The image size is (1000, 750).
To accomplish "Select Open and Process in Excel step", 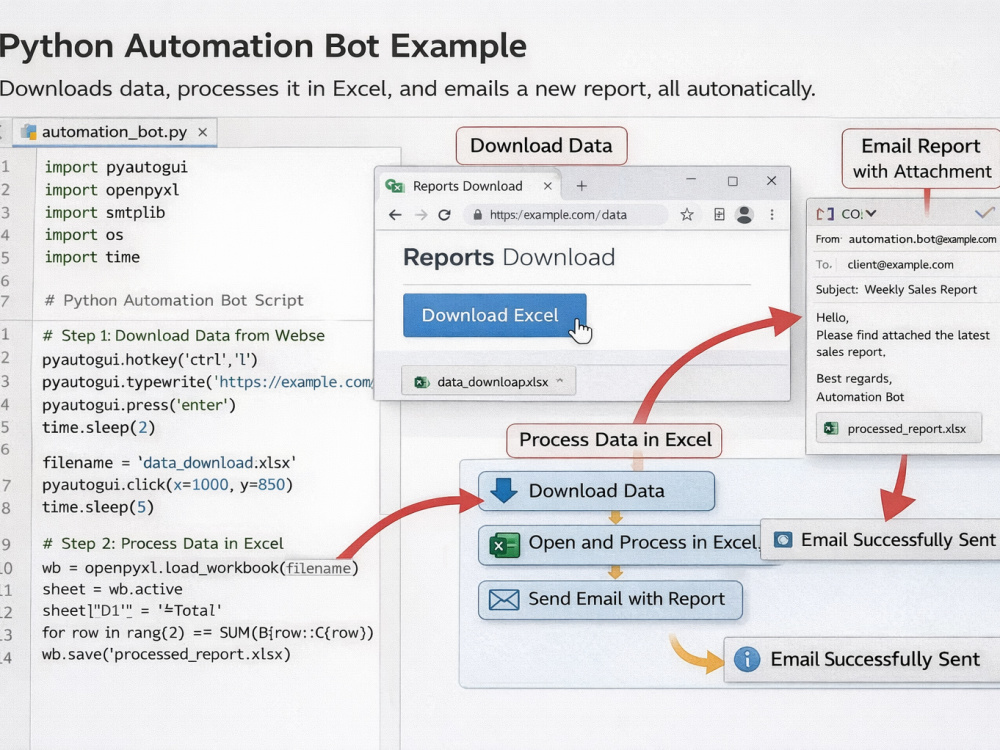I will pos(620,544).
